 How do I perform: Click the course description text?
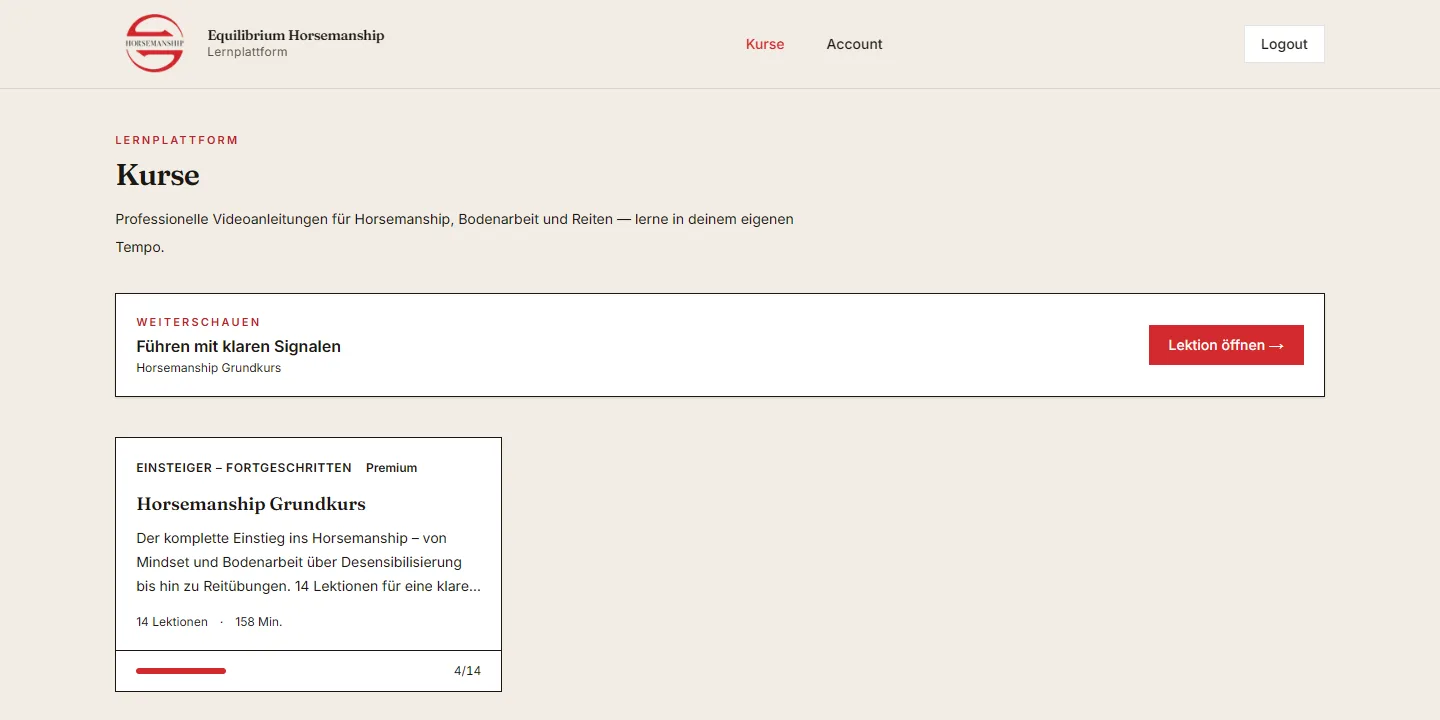point(308,562)
